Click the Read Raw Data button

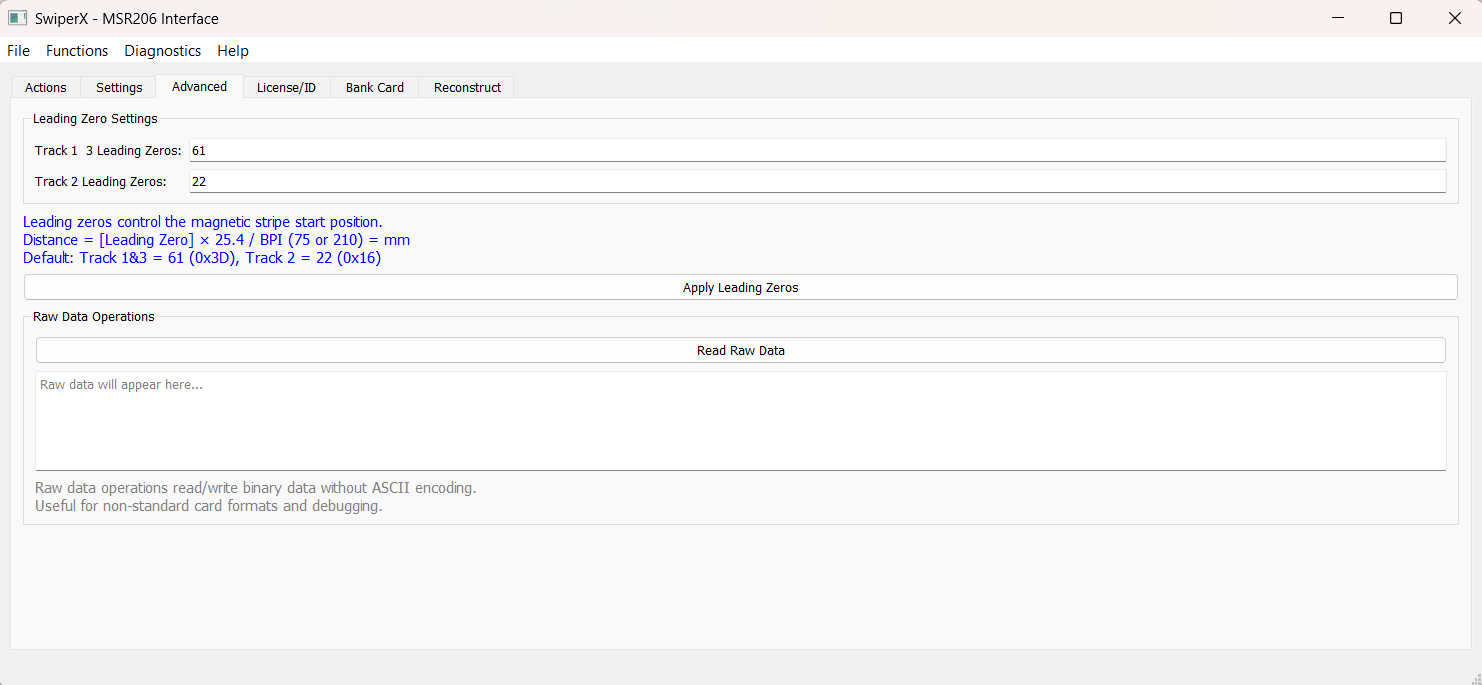tap(740, 350)
